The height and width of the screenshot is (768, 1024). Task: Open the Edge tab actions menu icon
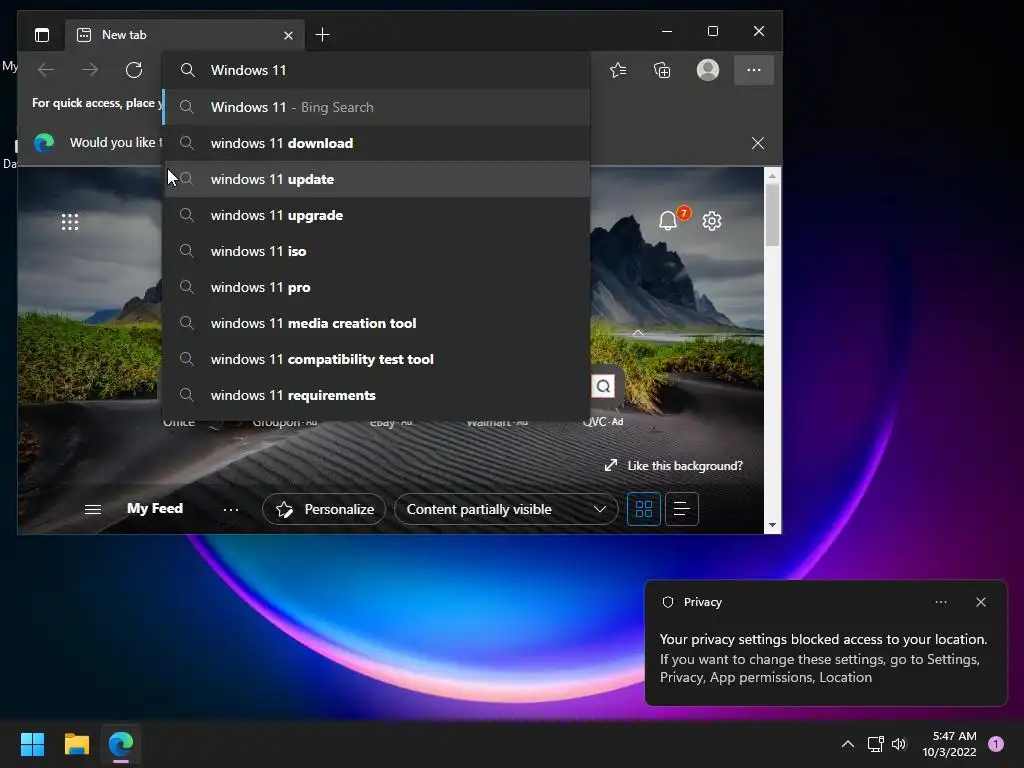tap(42, 35)
